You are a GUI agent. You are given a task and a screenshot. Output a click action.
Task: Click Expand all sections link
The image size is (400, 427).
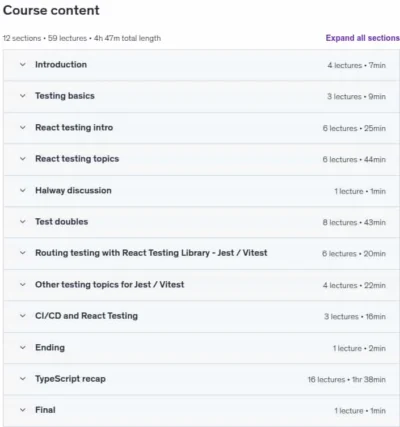(x=363, y=38)
